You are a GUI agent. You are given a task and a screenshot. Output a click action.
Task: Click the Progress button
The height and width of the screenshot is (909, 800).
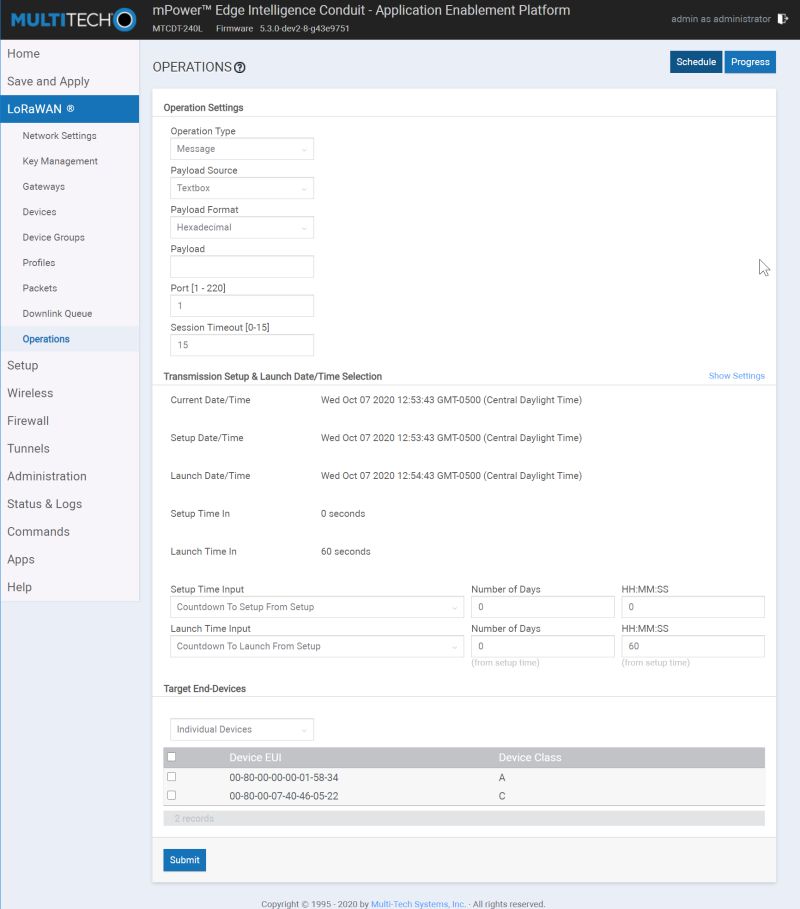click(750, 62)
